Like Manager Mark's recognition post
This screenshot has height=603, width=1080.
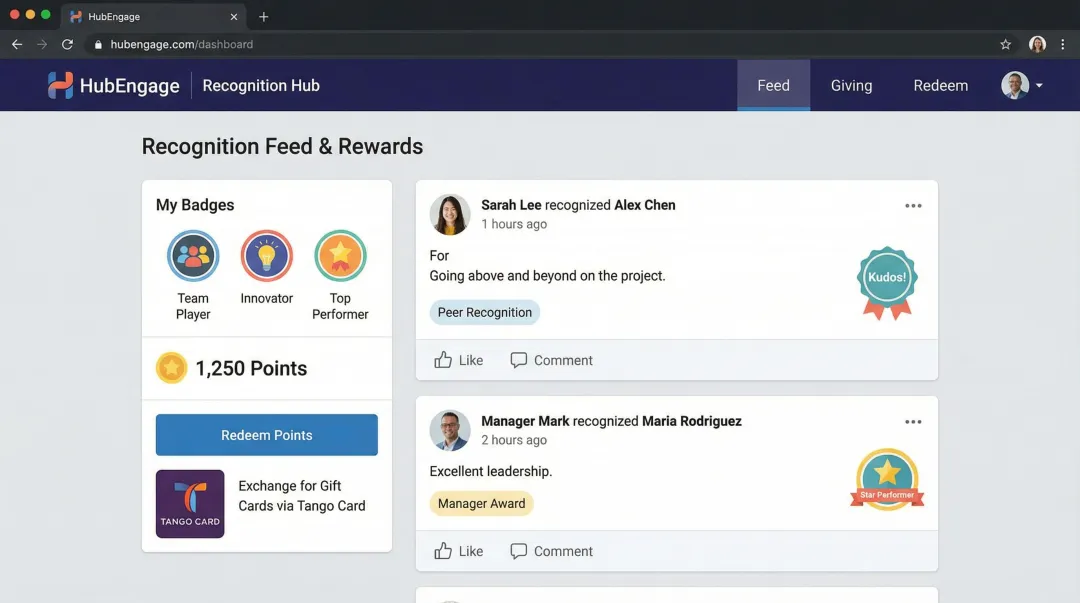pos(459,551)
